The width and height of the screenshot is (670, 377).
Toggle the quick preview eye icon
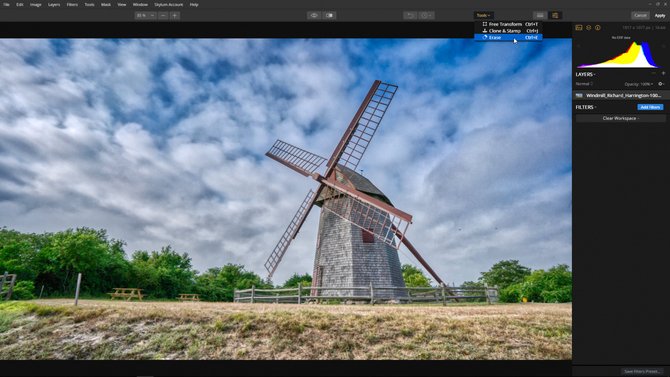(314, 15)
